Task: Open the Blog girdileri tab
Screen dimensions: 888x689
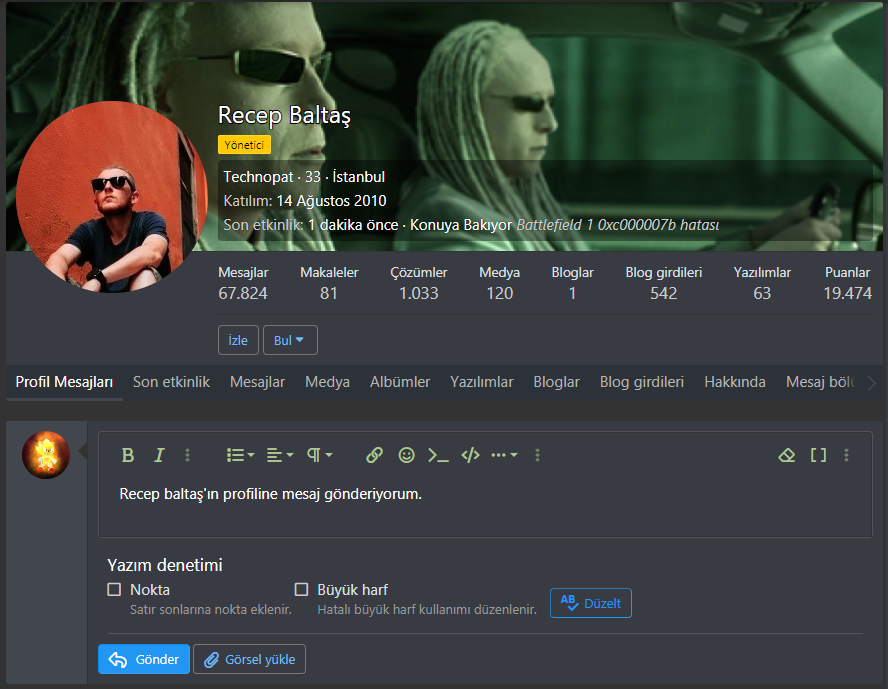Action: 642,382
